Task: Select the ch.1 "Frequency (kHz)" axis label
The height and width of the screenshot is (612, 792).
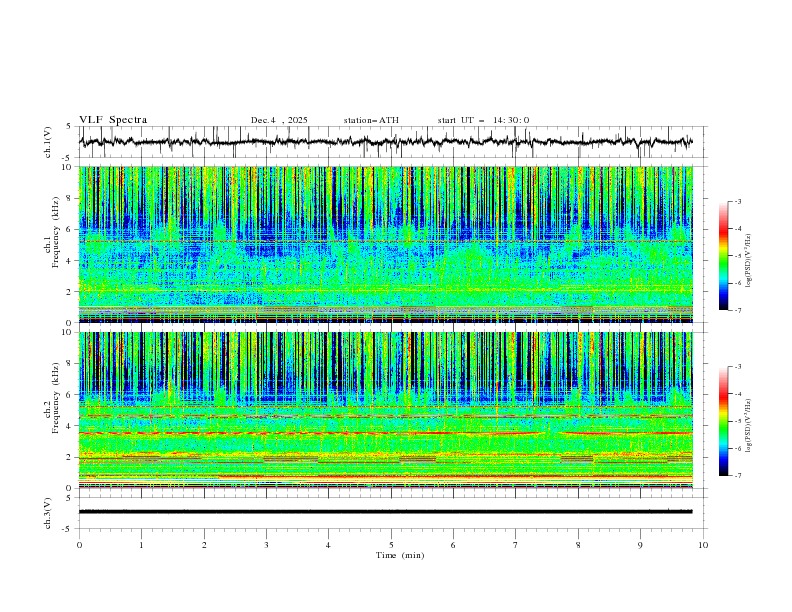Action: pos(56,231)
